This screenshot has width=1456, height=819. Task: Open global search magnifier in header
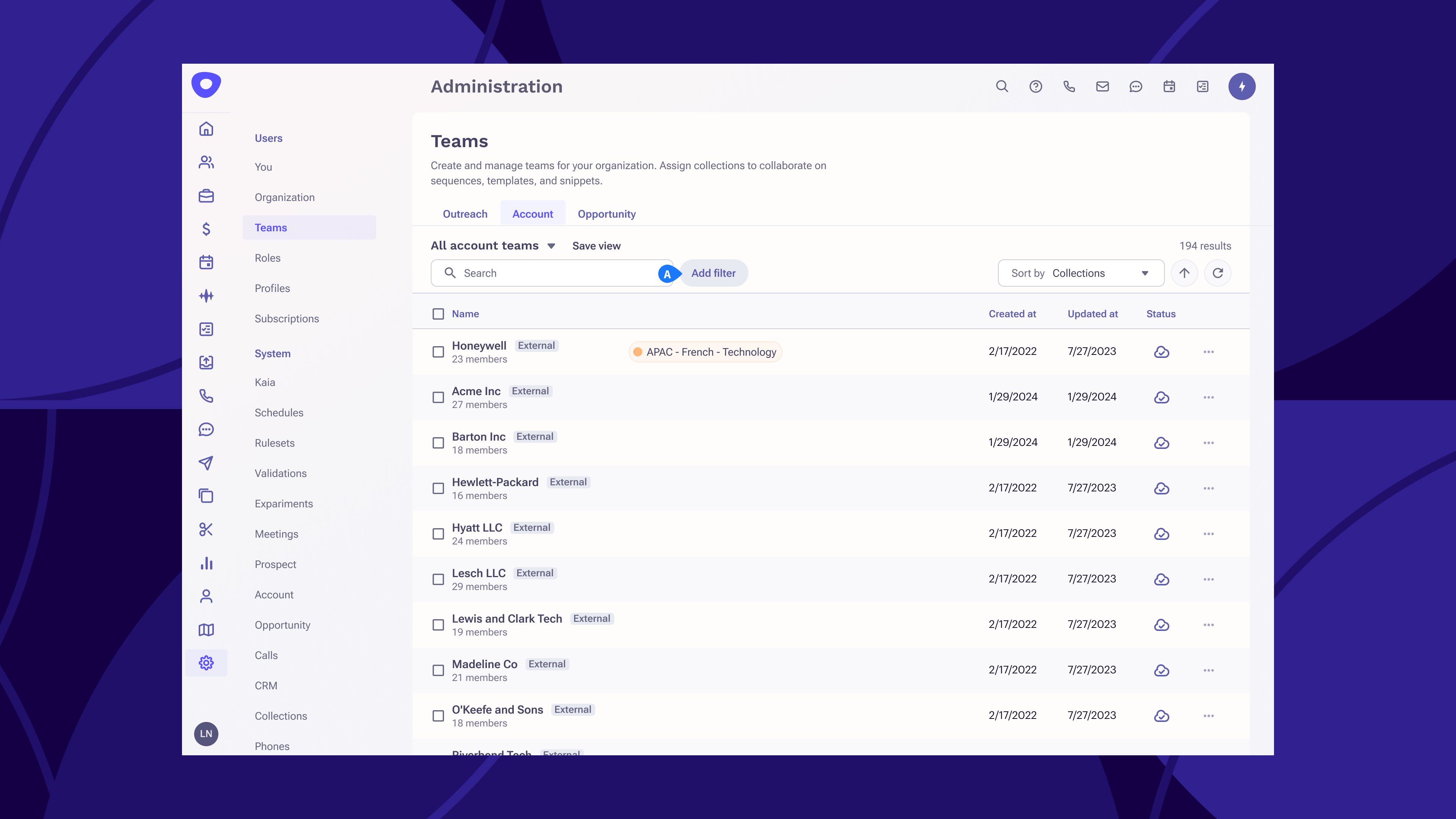tap(1002, 86)
